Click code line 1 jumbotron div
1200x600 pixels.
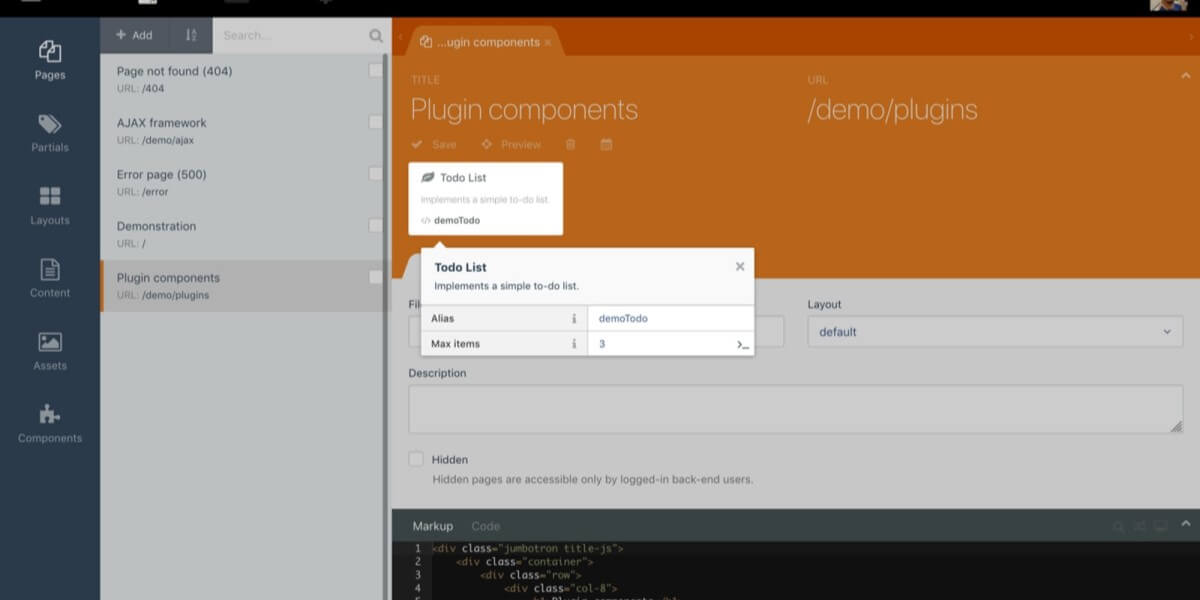tap(528, 549)
